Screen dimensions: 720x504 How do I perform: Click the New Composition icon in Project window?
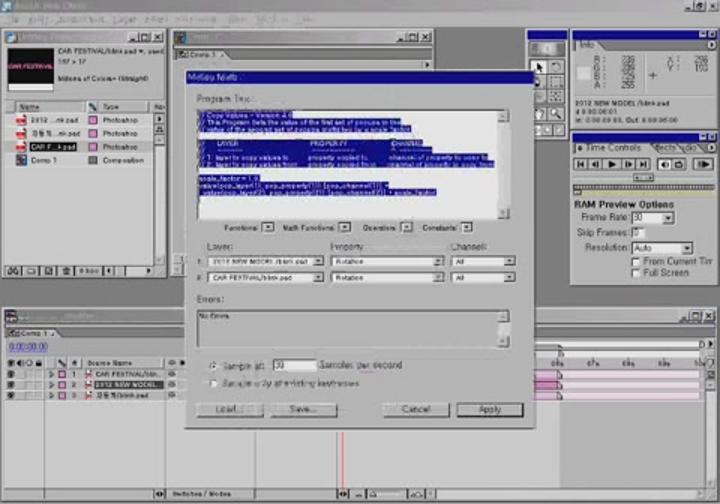[x=49, y=271]
